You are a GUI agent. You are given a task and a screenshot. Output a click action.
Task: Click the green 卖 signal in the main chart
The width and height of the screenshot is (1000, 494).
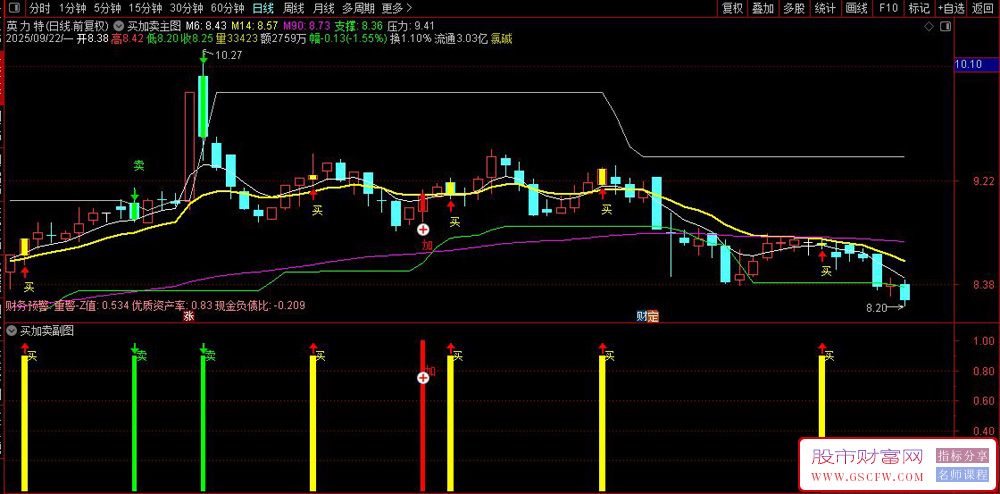[138, 166]
